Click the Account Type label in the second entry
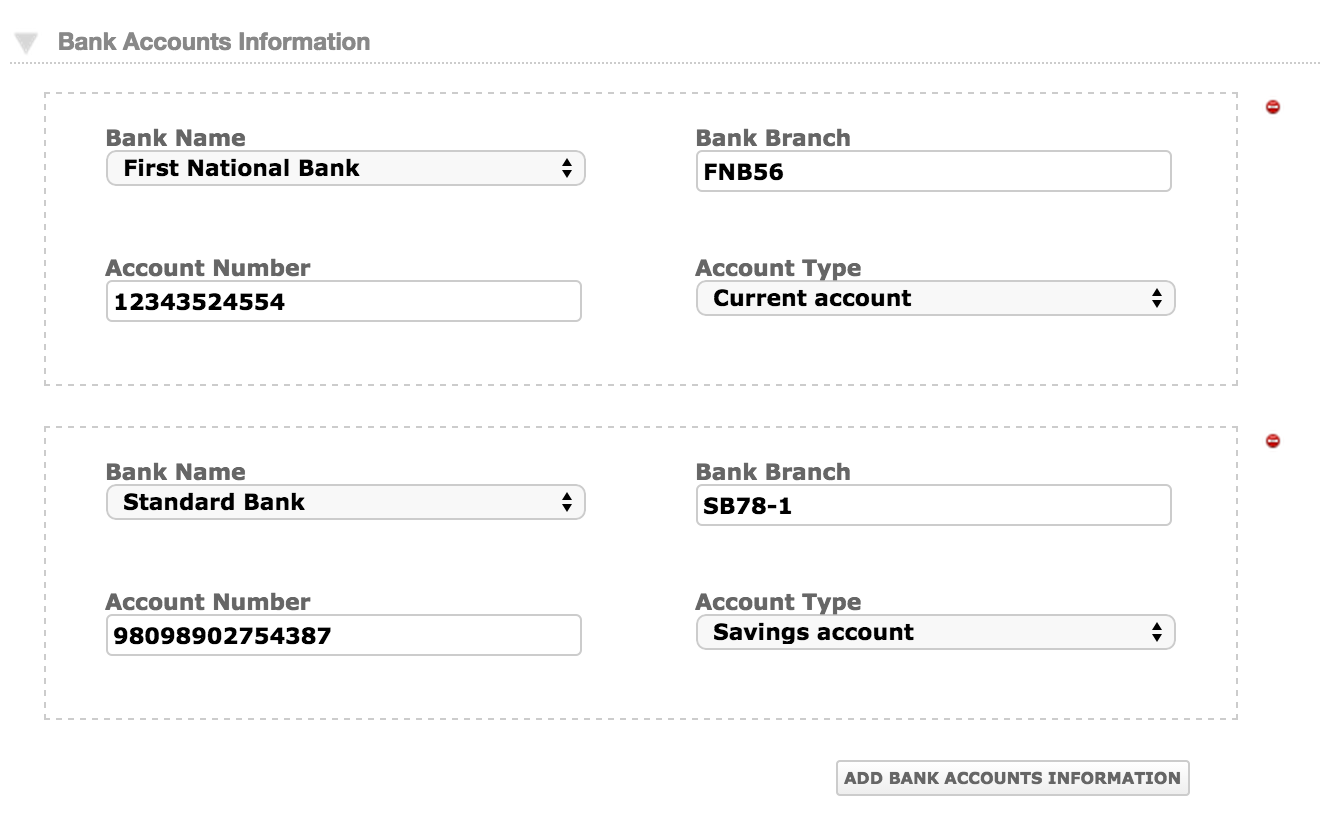 pos(779,601)
